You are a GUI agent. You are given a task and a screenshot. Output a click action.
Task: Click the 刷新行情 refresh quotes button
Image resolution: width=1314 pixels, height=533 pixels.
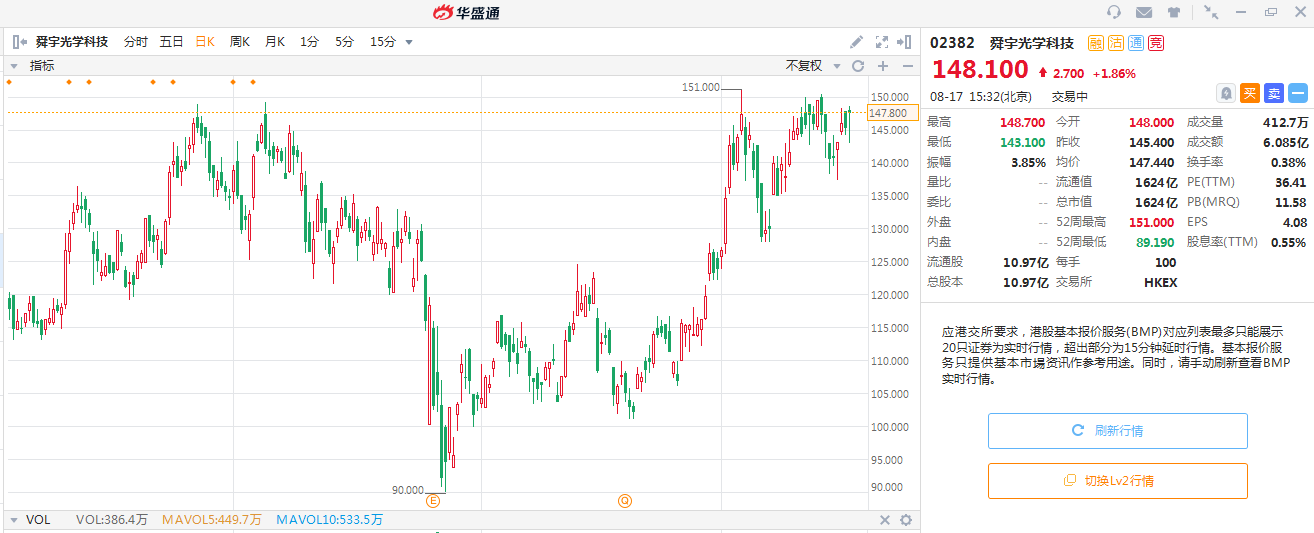(1118, 431)
